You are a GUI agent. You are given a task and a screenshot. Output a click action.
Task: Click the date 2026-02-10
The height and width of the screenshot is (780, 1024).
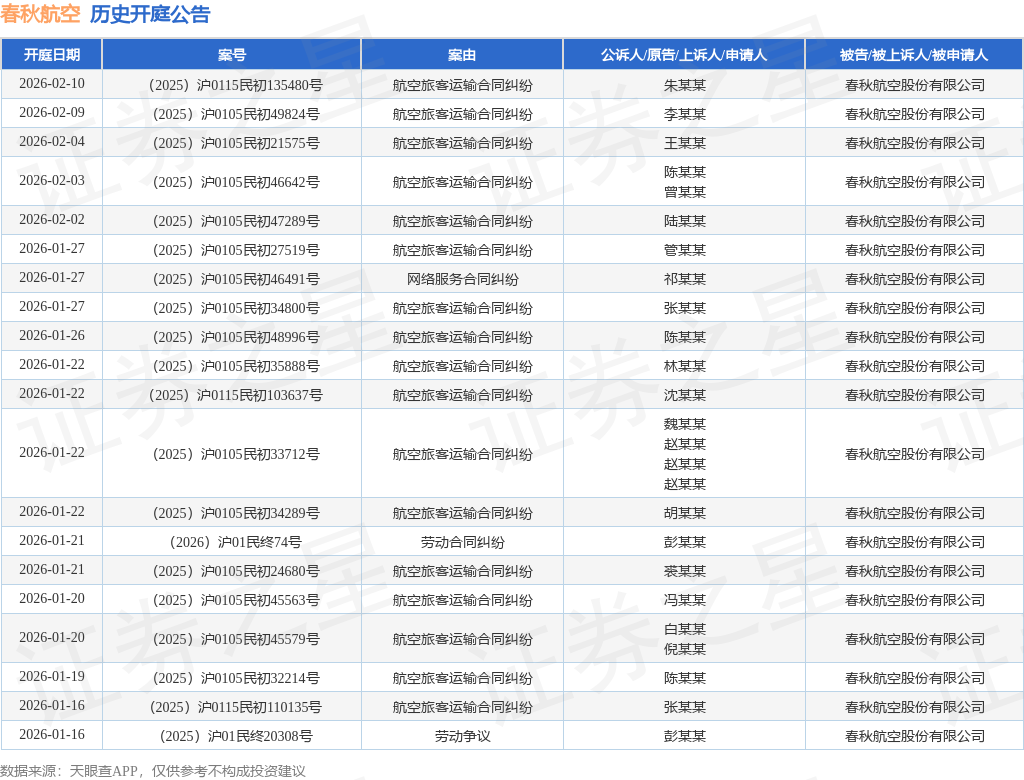[52, 84]
